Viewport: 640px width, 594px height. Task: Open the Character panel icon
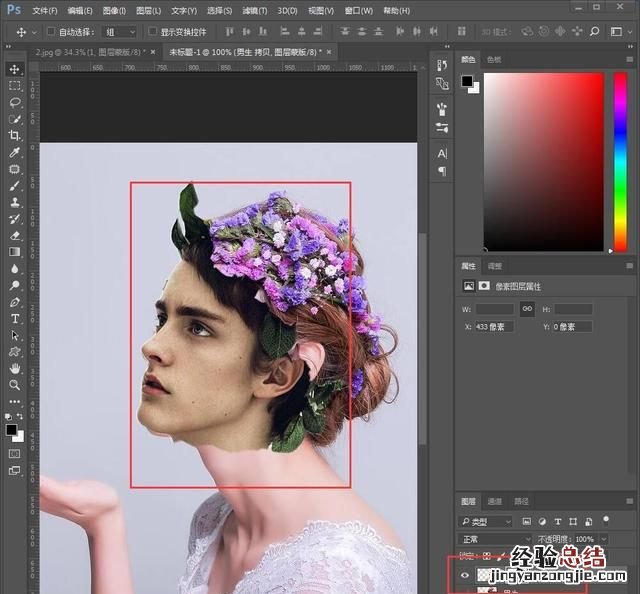click(x=442, y=153)
